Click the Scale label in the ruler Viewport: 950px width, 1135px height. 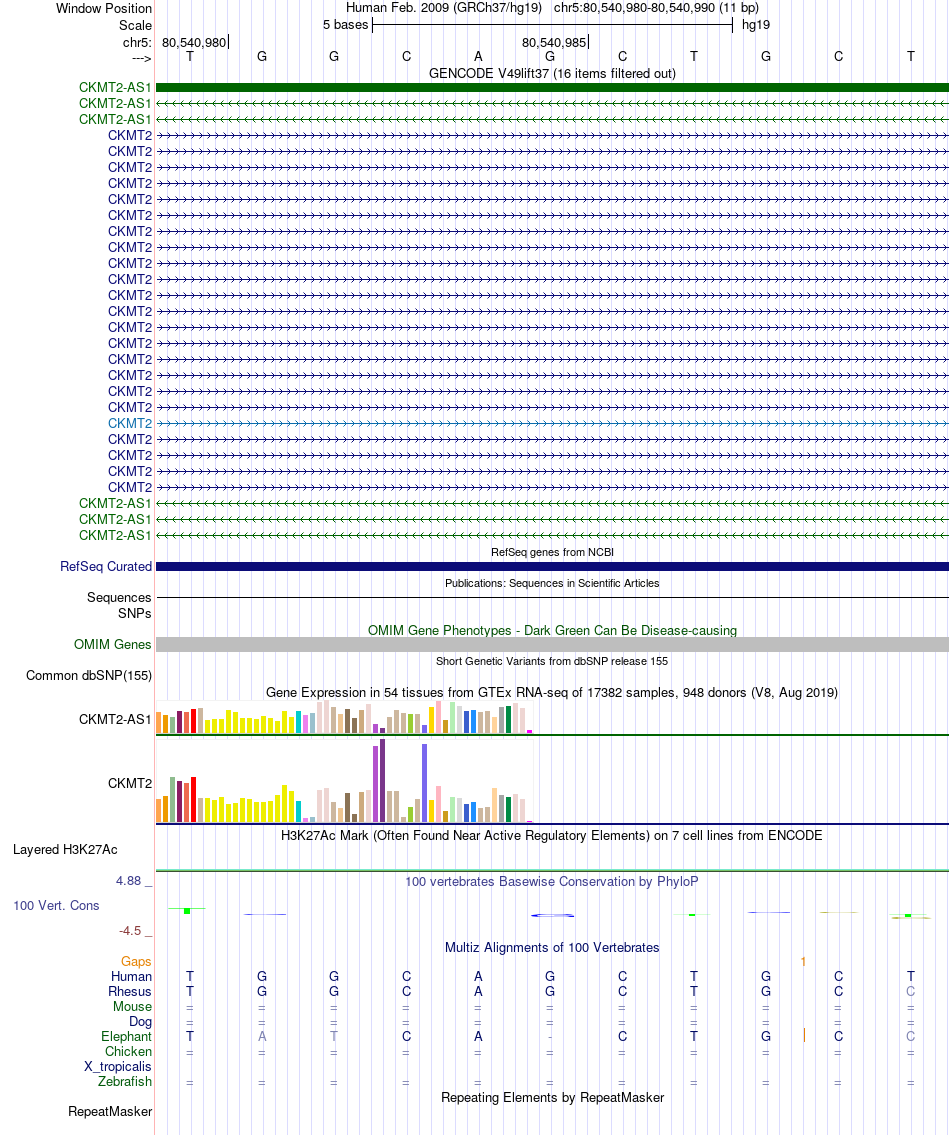[135, 25]
